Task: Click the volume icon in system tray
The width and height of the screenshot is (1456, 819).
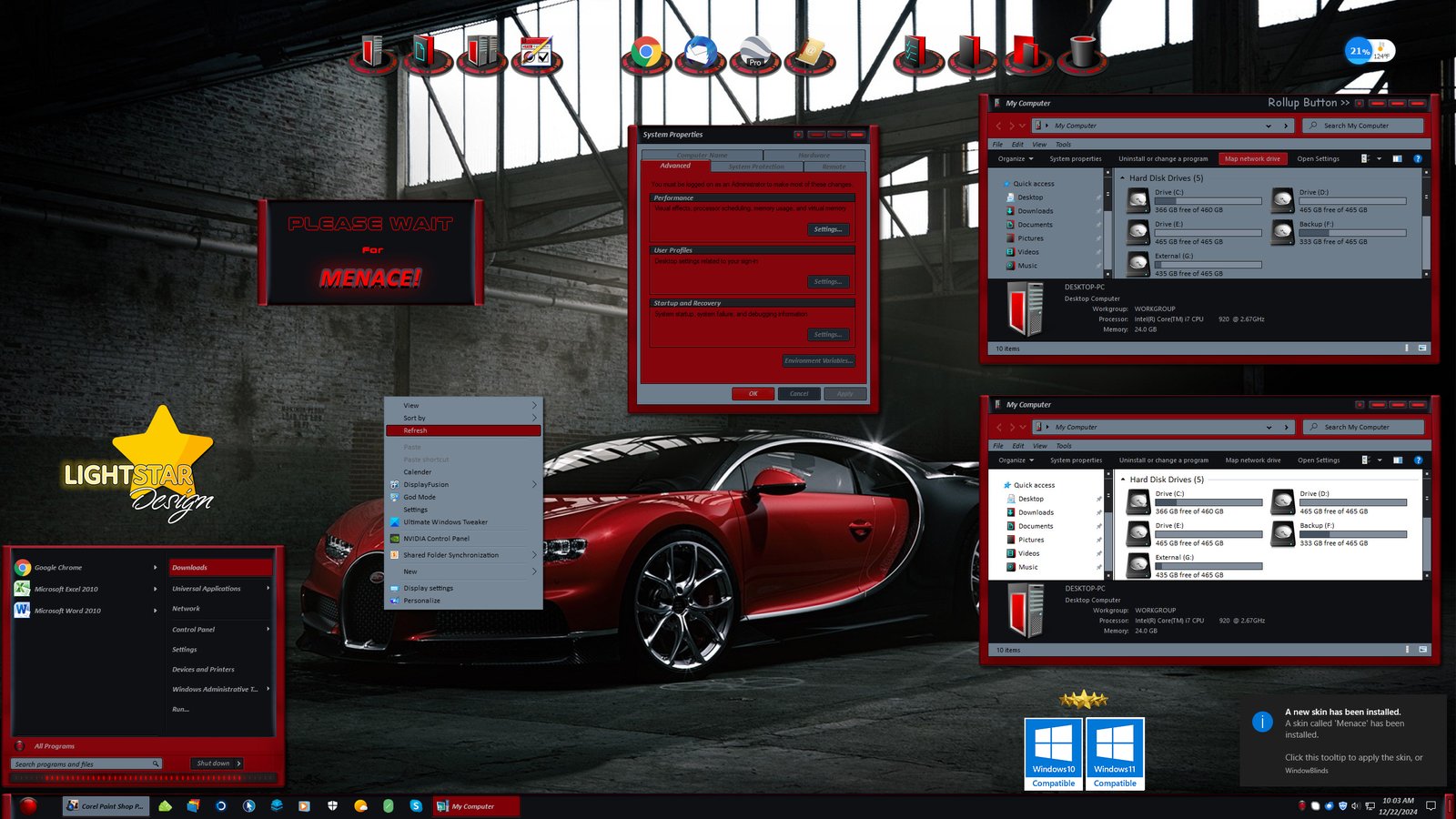Action: [x=1355, y=805]
